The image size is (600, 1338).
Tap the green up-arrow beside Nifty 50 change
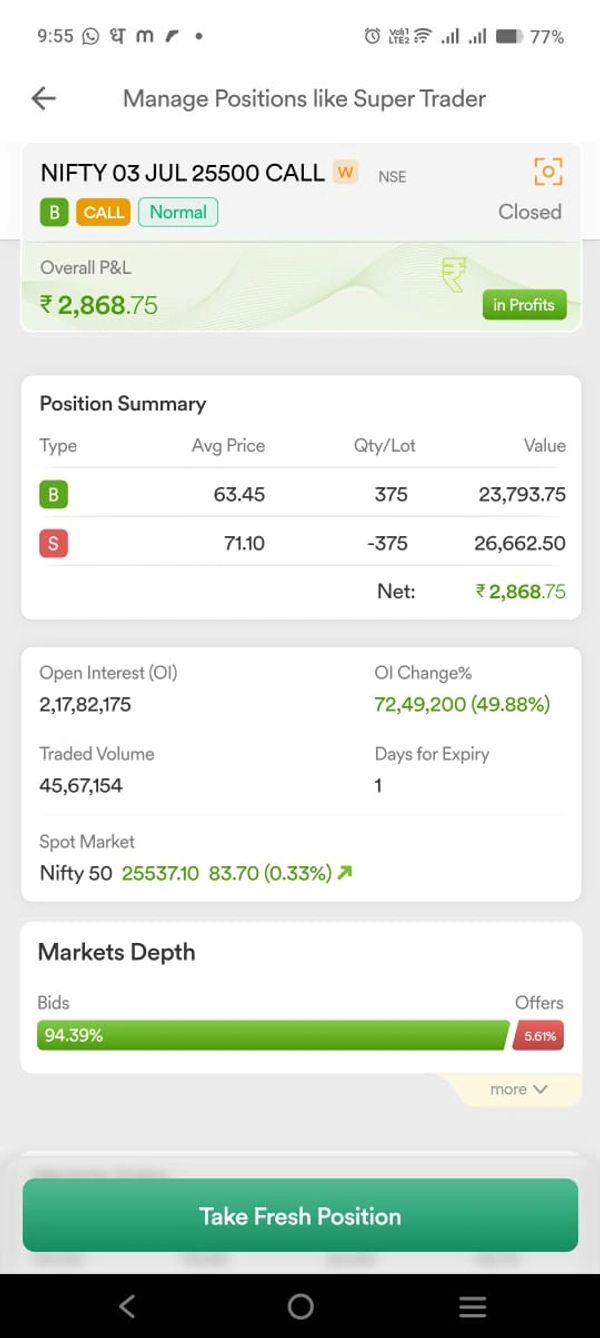tap(345, 873)
